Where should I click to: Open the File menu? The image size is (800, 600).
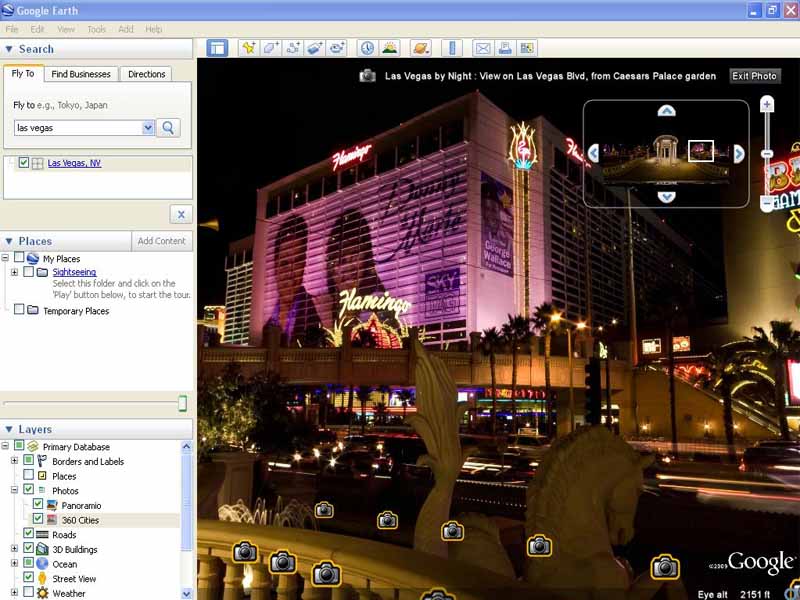(x=11, y=30)
